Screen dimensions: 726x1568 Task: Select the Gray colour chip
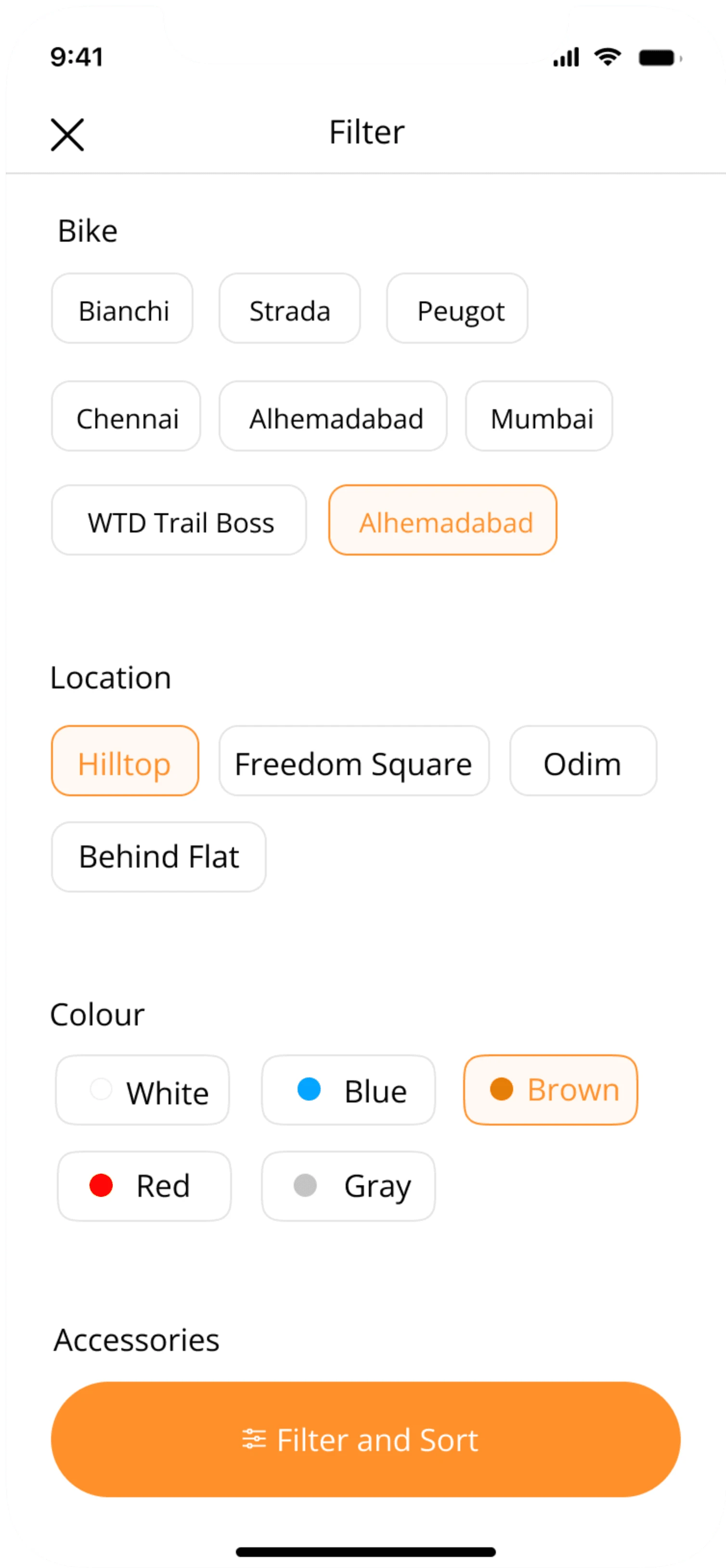348,1186
